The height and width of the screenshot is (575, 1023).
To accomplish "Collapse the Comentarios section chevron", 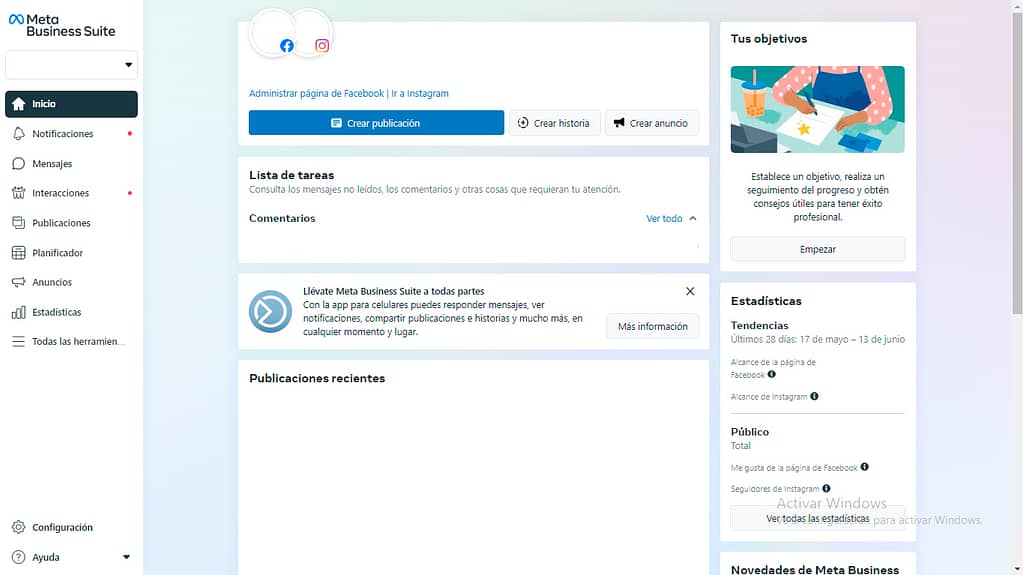I will coord(693,219).
